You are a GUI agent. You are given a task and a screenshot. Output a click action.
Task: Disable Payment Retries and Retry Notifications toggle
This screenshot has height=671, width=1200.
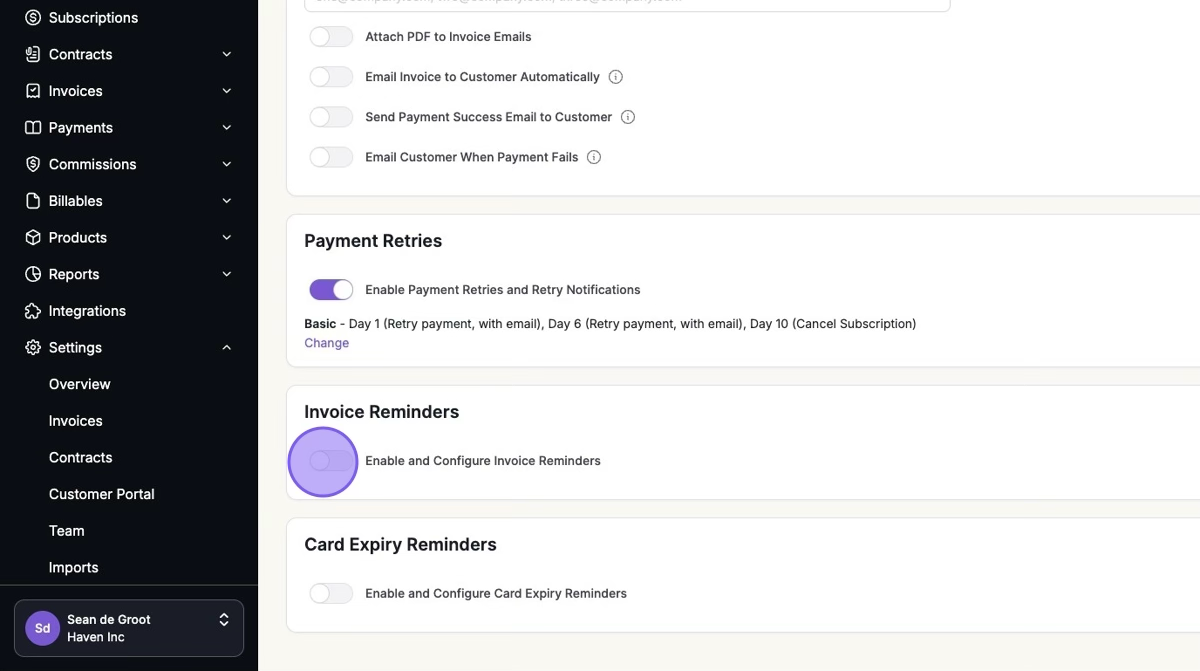pyautogui.click(x=331, y=290)
